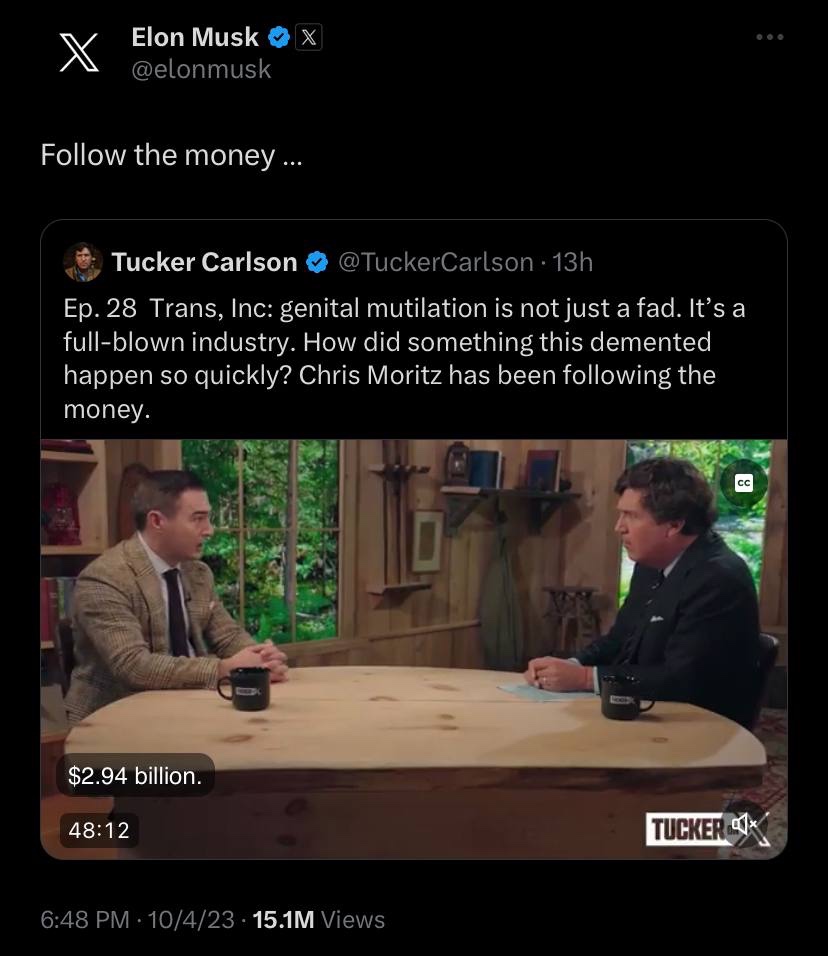The image size is (828, 956).
Task: Click Tucker Carlson's blue verified checkmark
Action: pos(316,262)
